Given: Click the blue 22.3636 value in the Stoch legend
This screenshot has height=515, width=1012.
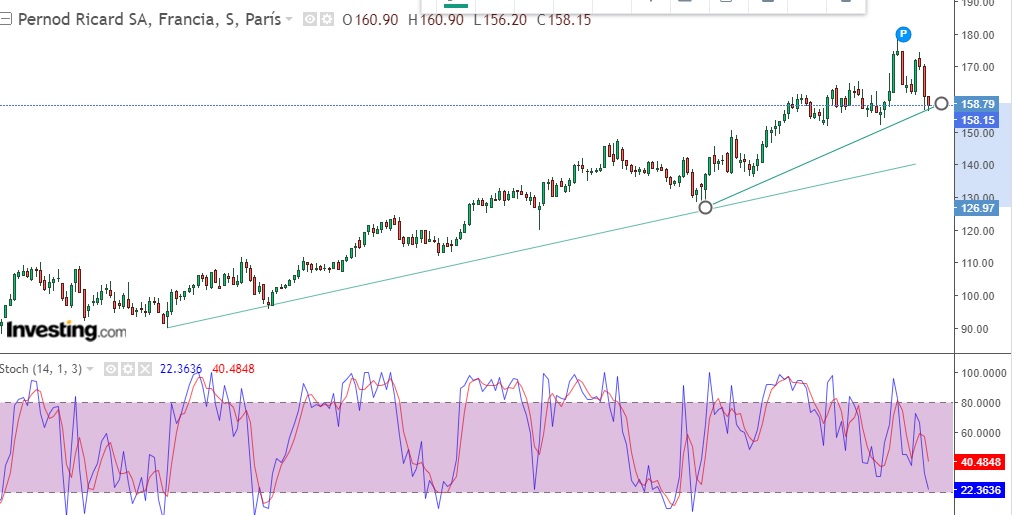Looking at the screenshot, I should click(x=181, y=369).
